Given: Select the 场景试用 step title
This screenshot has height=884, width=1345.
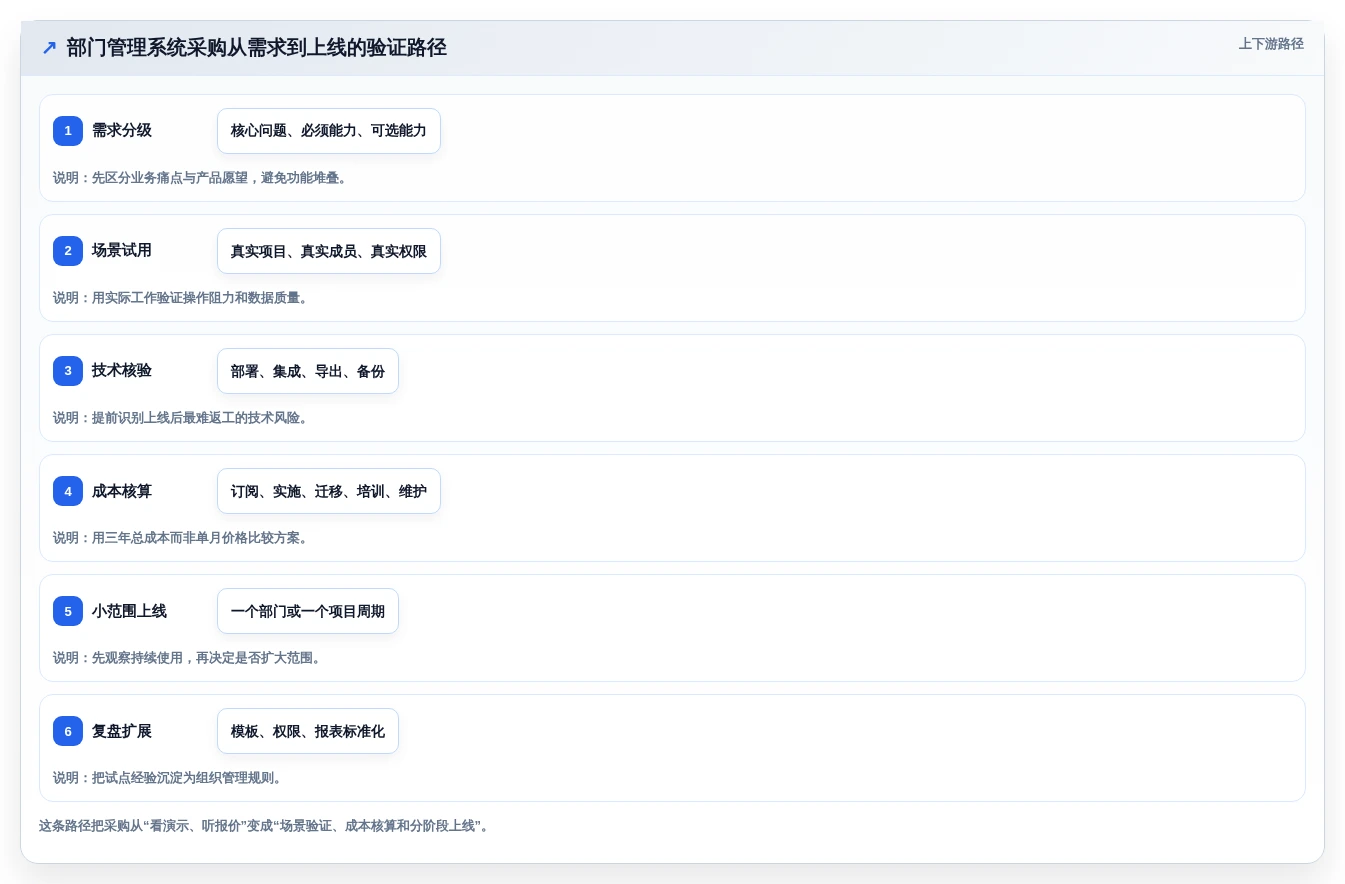Looking at the screenshot, I should coord(122,250).
